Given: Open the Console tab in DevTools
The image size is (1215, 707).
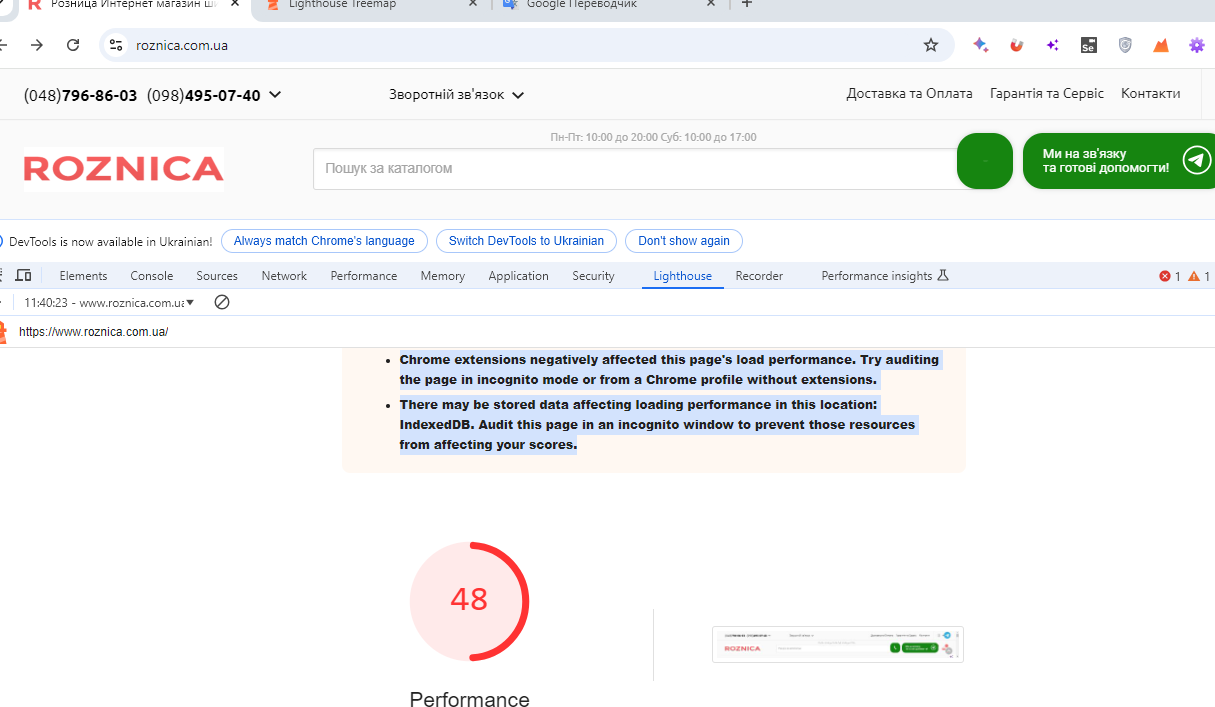Looking at the screenshot, I should pos(152,276).
